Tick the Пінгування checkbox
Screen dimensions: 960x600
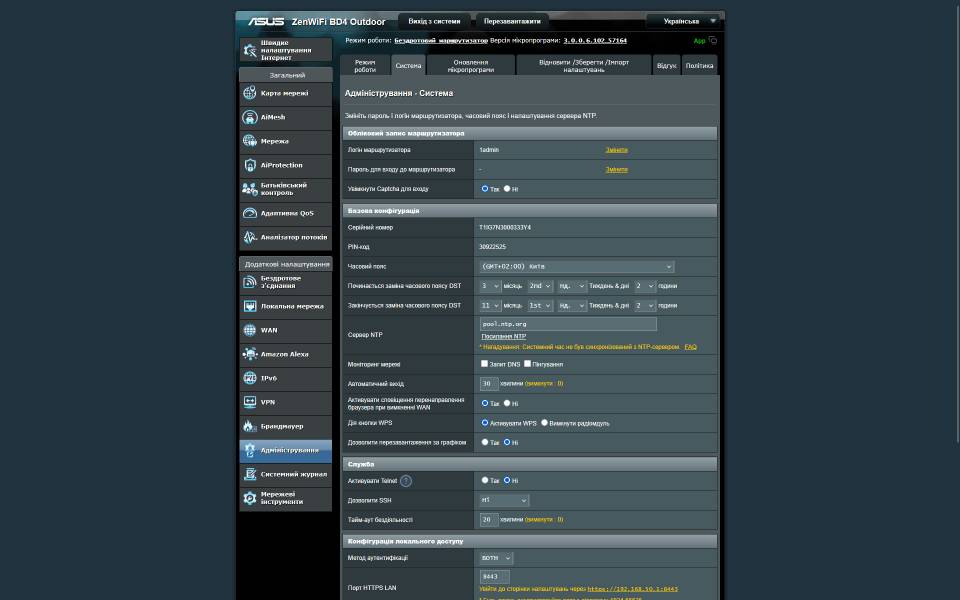click(528, 364)
